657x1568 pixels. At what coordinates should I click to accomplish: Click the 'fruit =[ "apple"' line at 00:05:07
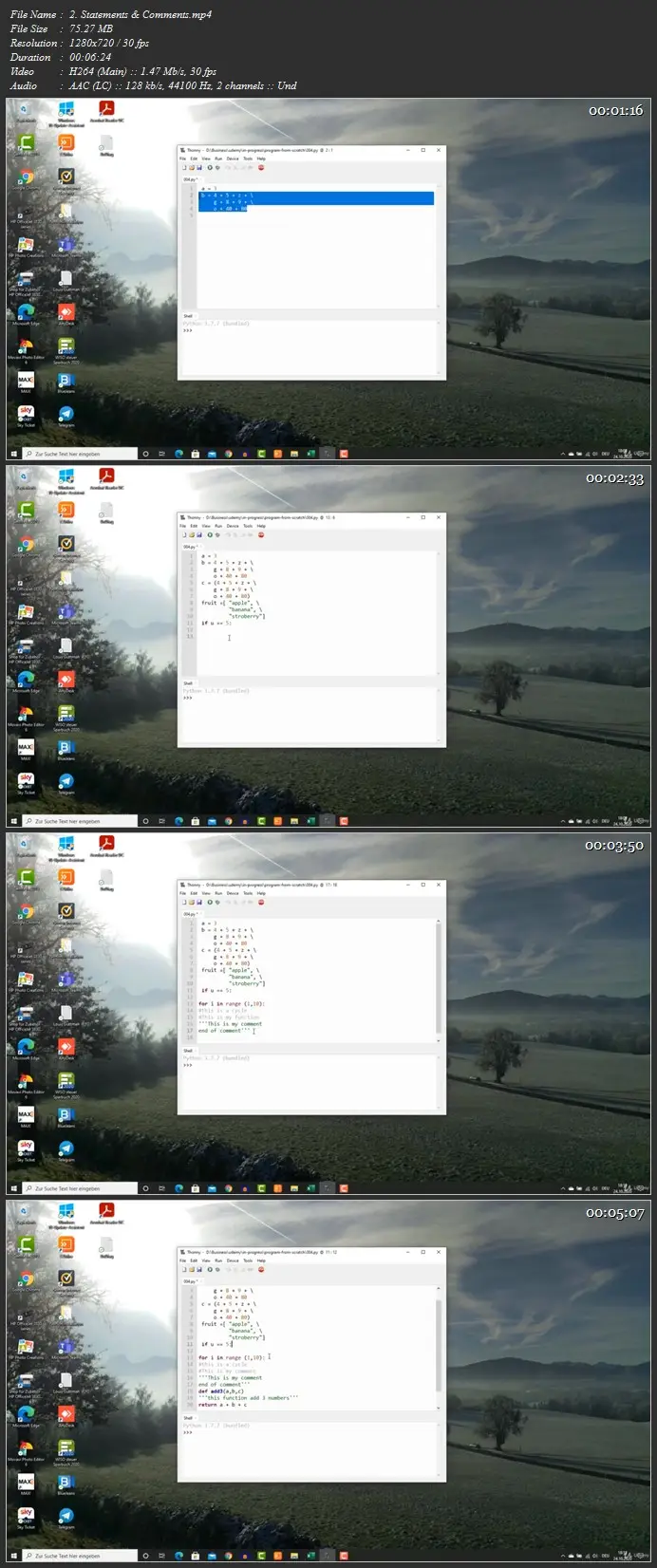pyautogui.click(x=229, y=1324)
